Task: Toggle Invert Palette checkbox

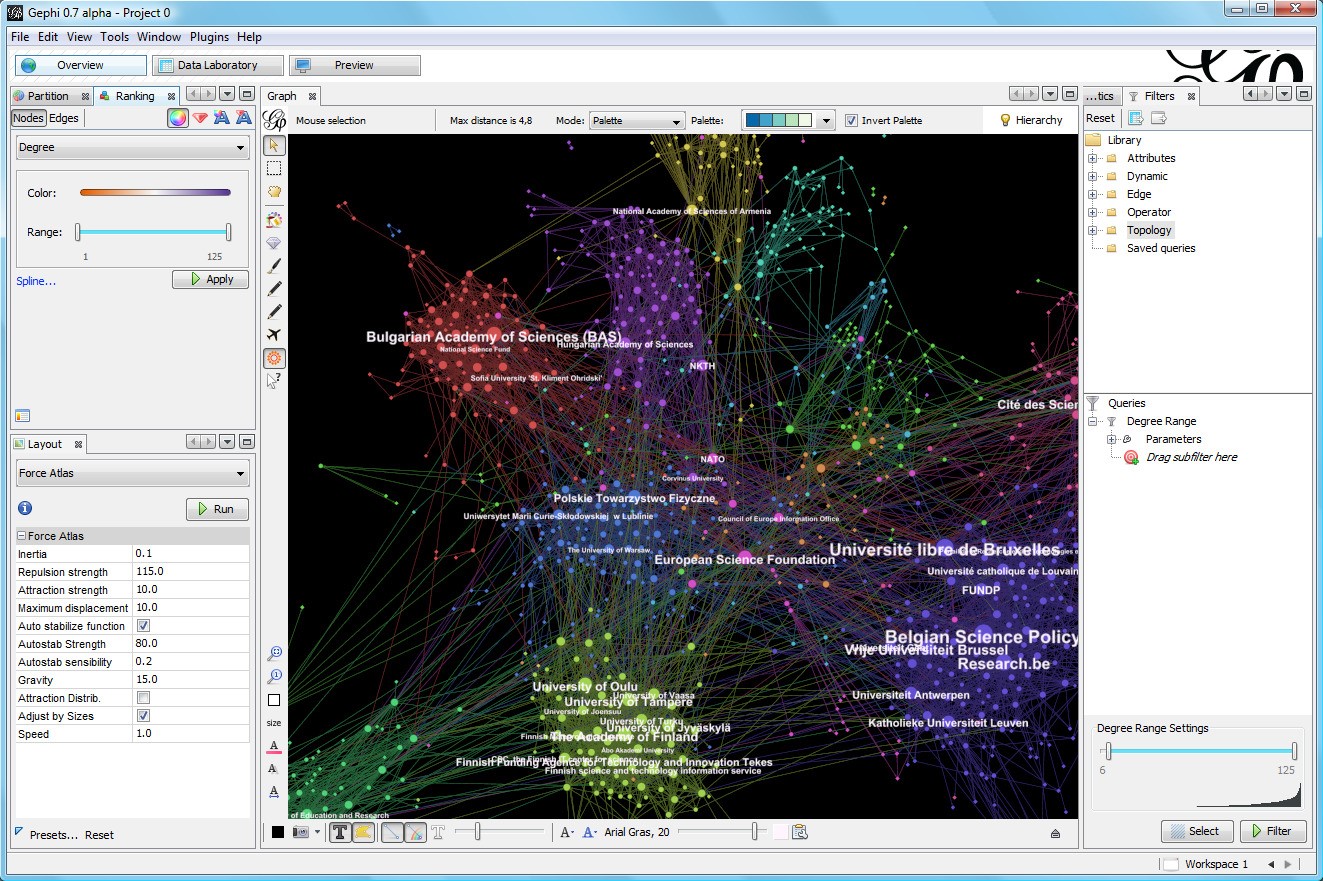Action: click(x=851, y=121)
